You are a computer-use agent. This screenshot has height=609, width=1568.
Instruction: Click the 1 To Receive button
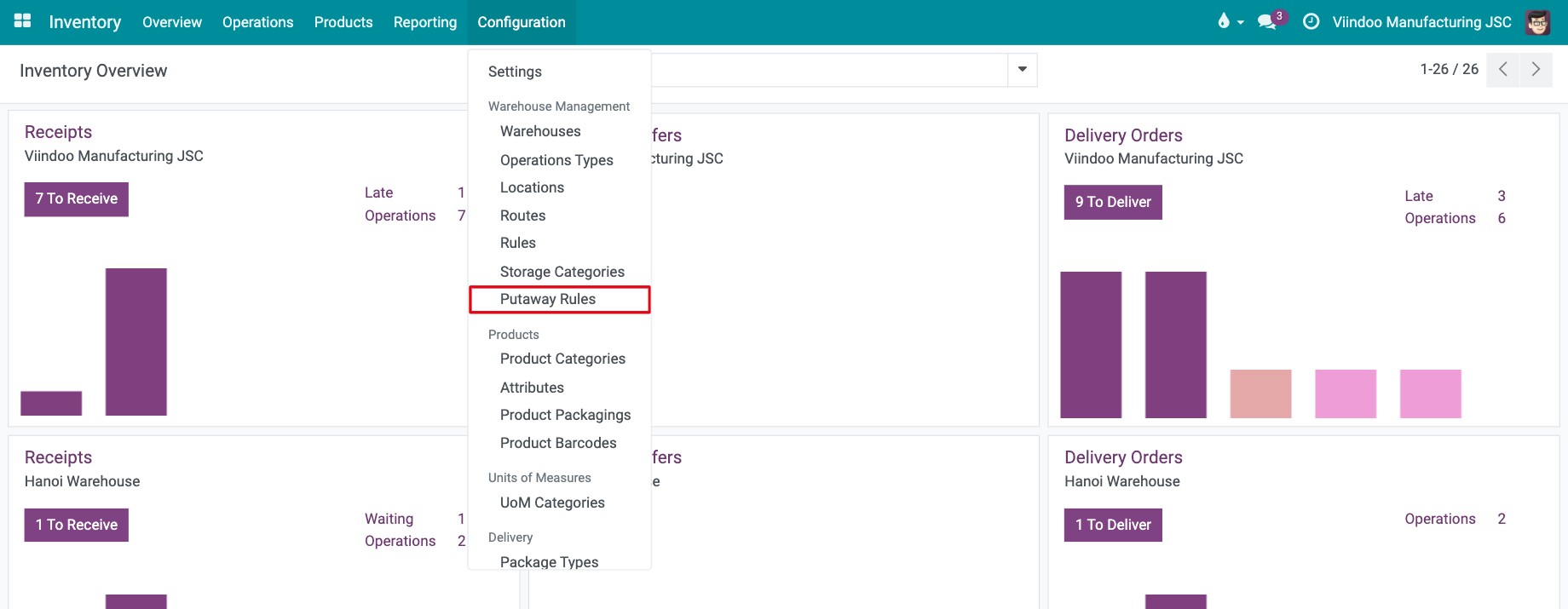77,525
